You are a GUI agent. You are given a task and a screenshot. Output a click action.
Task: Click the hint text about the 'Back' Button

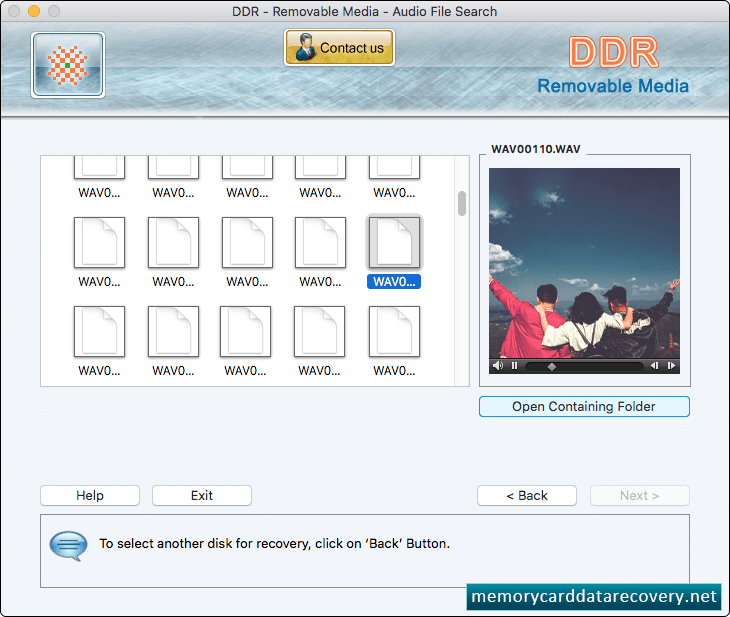point(275,543)
